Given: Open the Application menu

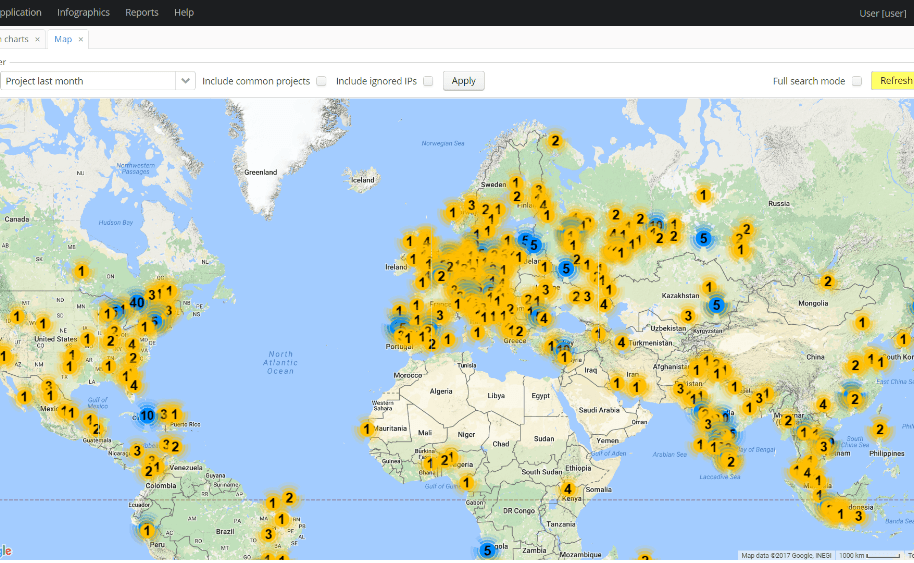Looking at the screenshot, I should pos(20,12).
